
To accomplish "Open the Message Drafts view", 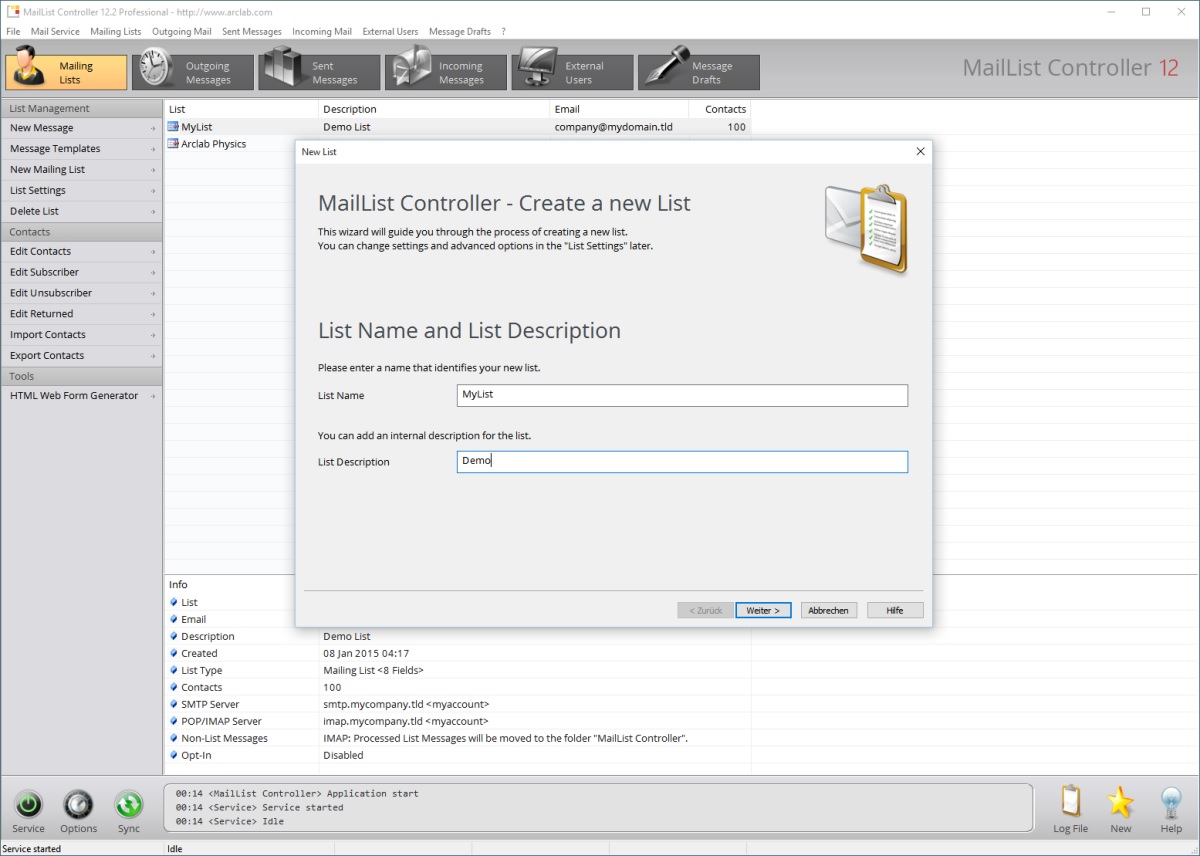I will [x=699, y=72].
